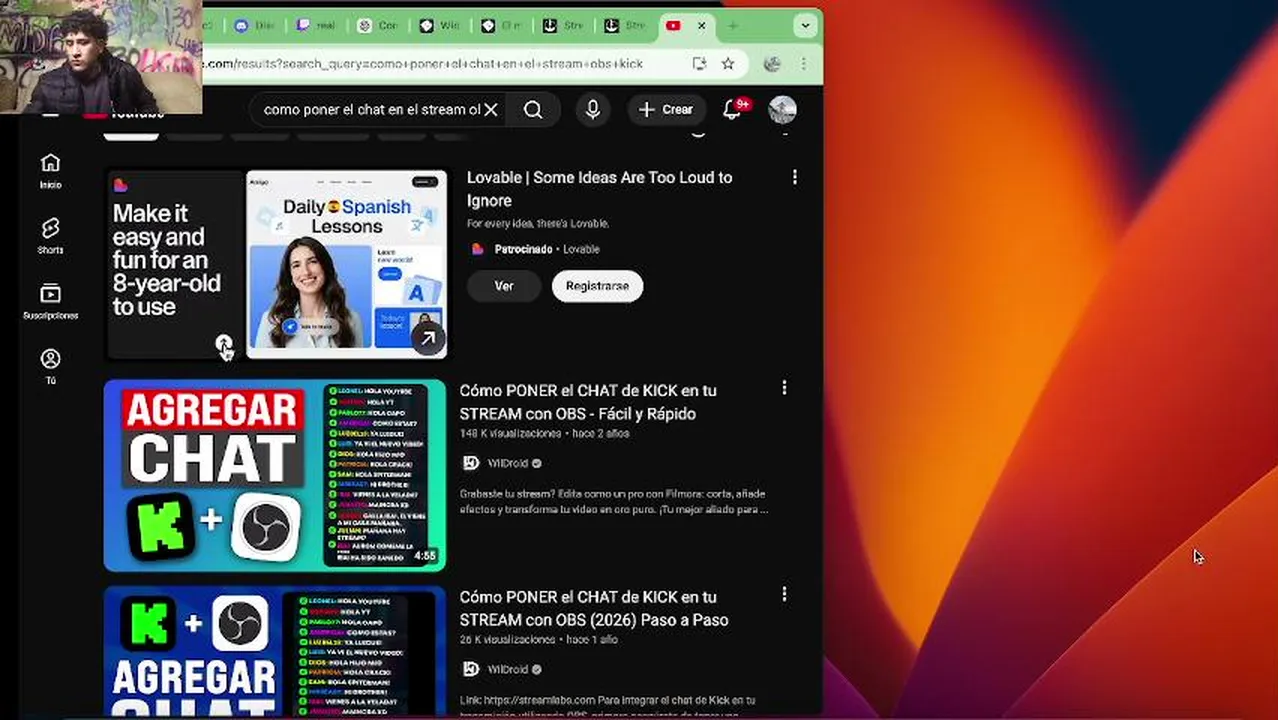
Task: Open a new Chrome tab
Action: click(x=733, y=26)
